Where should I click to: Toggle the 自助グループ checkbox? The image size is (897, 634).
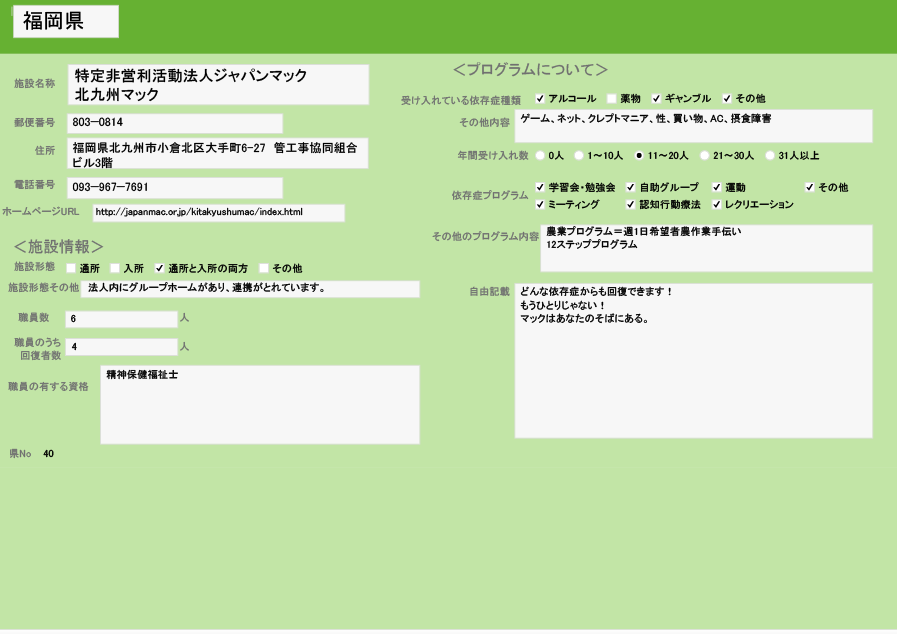coord(631,188)
